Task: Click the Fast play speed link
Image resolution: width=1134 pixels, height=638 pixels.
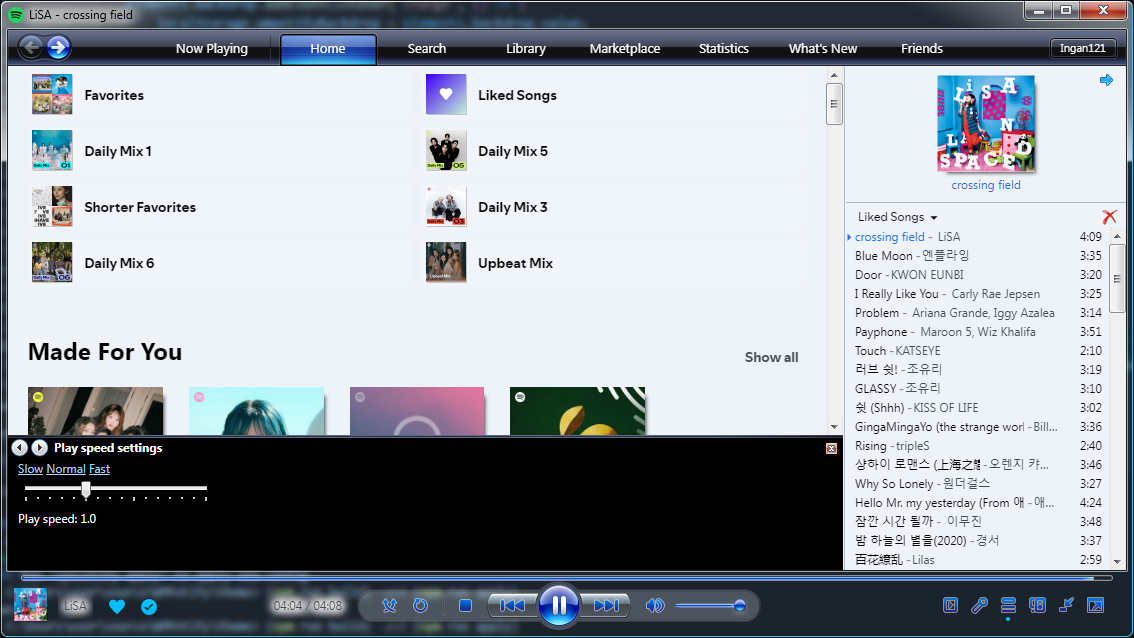Action: (x=99, y=469)
